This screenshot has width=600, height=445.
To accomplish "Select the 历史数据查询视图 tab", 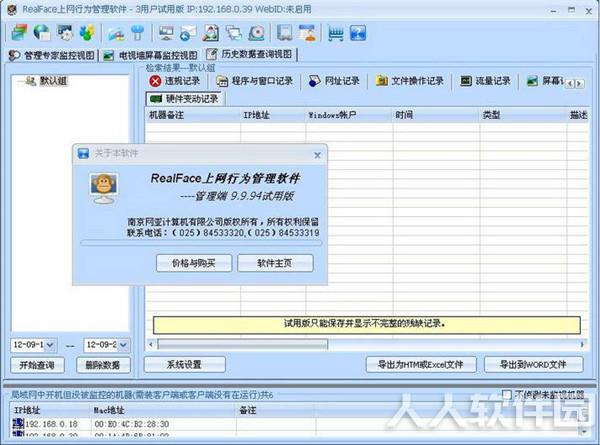I will (x=251, y=54).
